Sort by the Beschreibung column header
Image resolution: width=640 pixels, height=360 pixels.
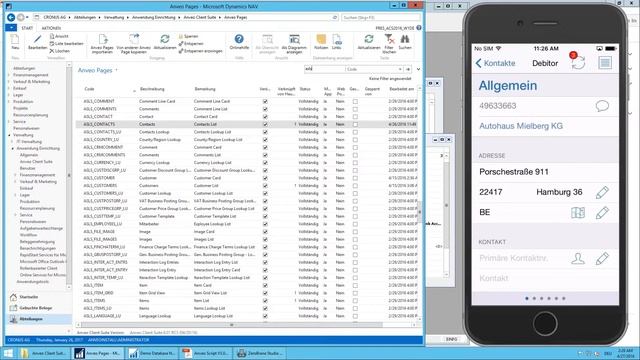pyautogui.click(x=152, y=89)
